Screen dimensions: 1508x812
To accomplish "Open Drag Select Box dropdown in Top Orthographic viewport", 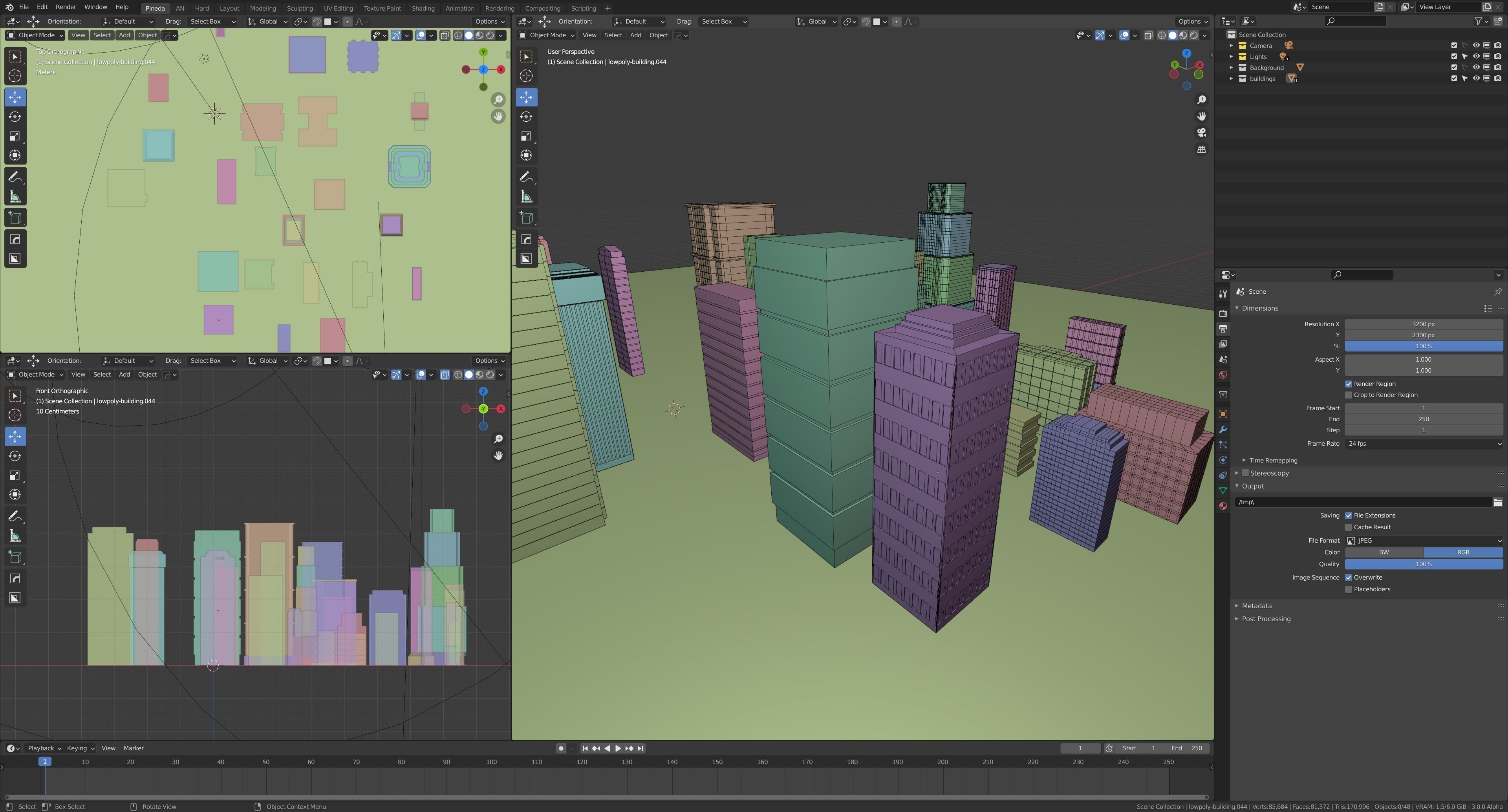I will (212, 22).
